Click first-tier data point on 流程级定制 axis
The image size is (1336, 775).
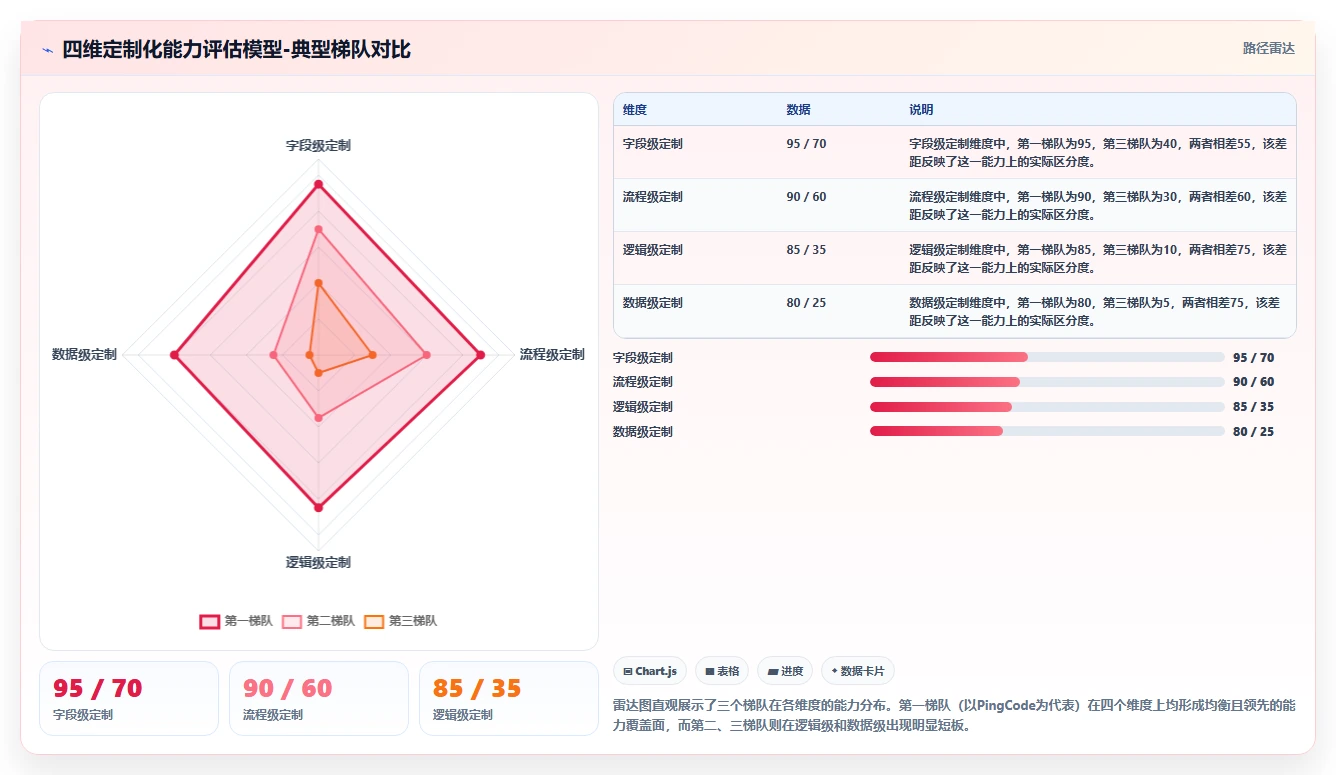click(481, 355)
